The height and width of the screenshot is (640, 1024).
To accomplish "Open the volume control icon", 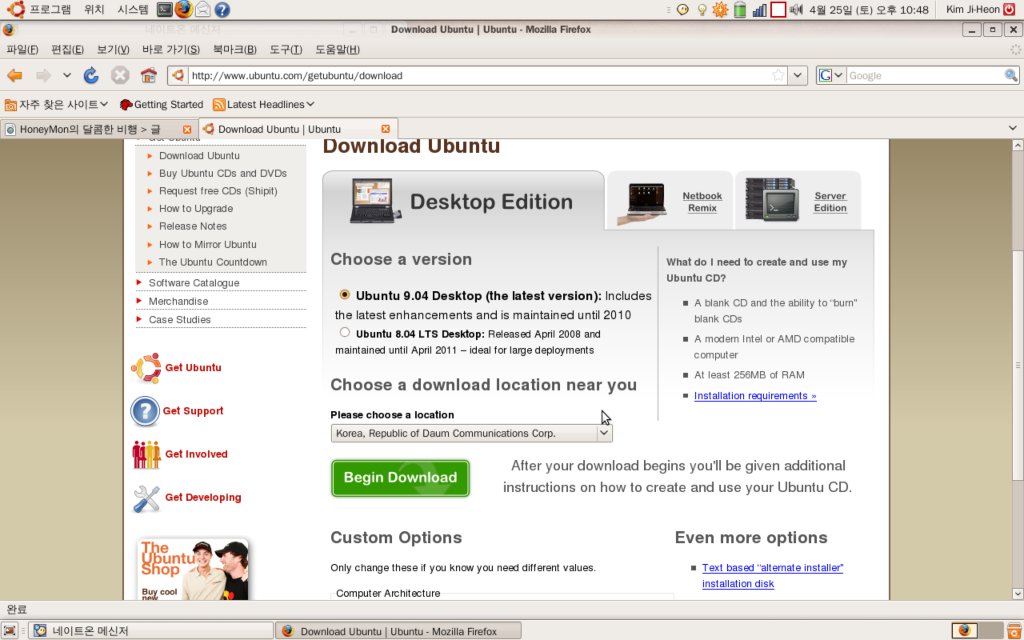I will point(796,10).
